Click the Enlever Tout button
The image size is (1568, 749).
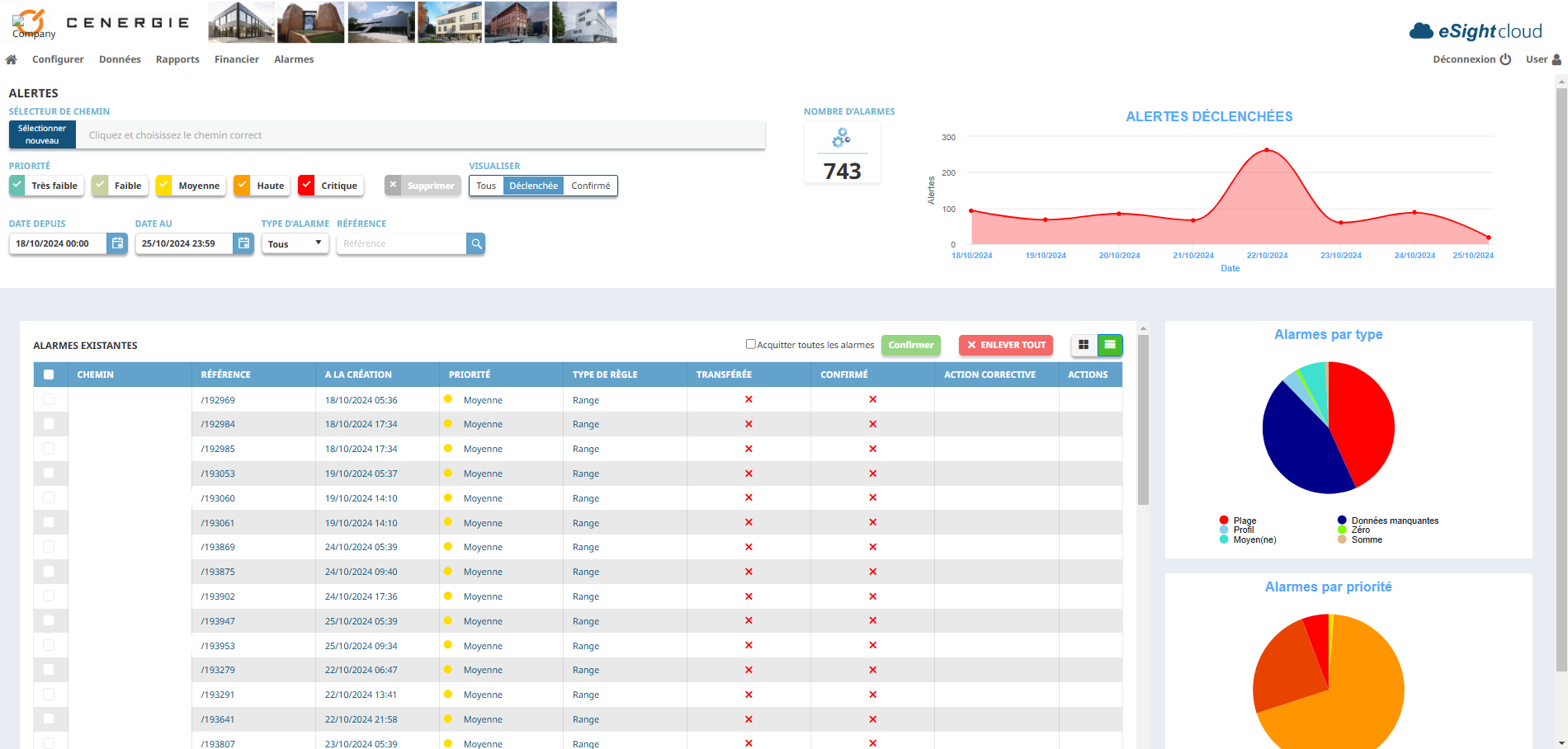click(1006, 345)
